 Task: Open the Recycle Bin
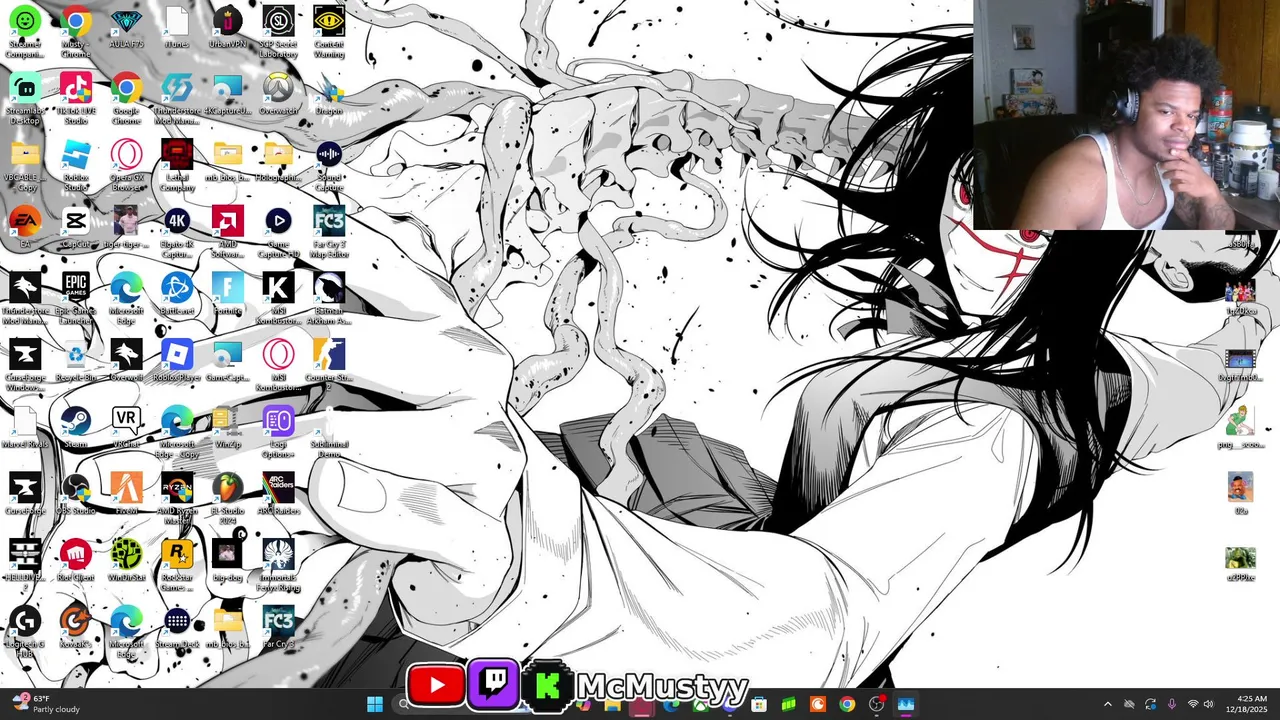pyautogui.click(x=76, y=362)
